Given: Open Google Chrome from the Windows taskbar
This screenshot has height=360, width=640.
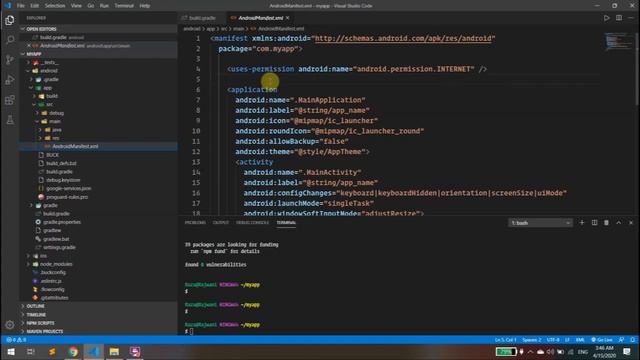Looking at the screenshot, I should coord(73,351).
